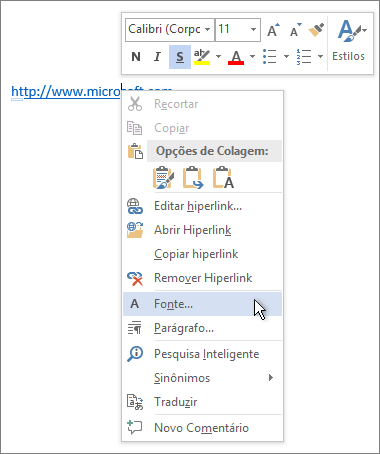Select Pesquisa Inteligente menu entry
380x454 pixels.
(x=202, y=354)
